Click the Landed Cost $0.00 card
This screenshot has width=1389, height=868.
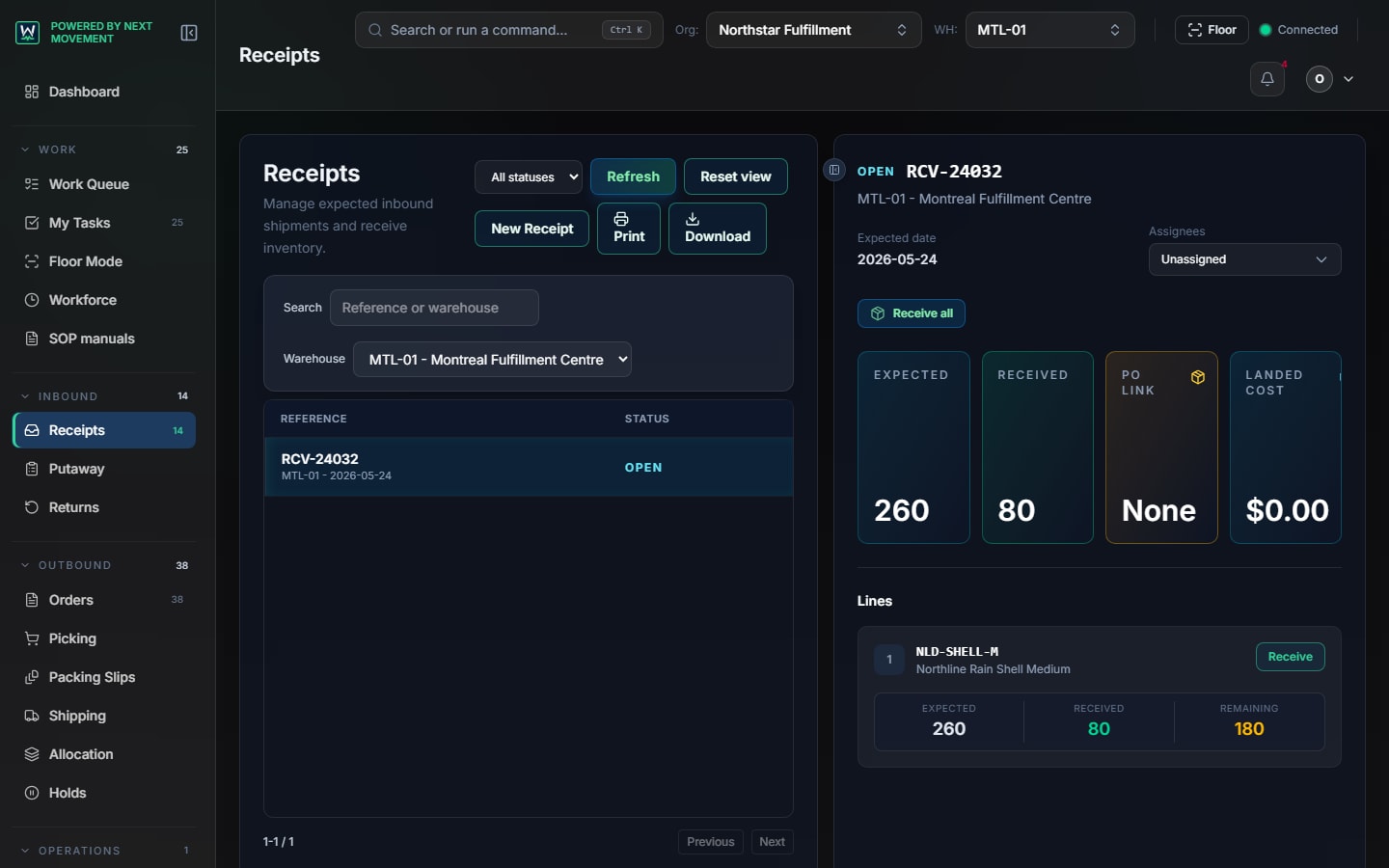point(1286,448)
